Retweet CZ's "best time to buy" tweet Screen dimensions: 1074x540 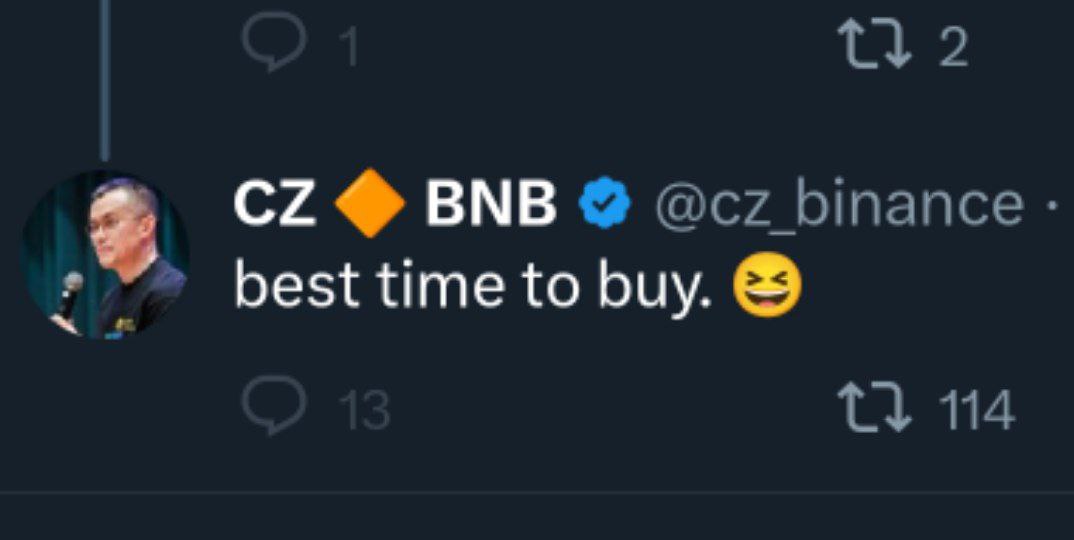876,410
